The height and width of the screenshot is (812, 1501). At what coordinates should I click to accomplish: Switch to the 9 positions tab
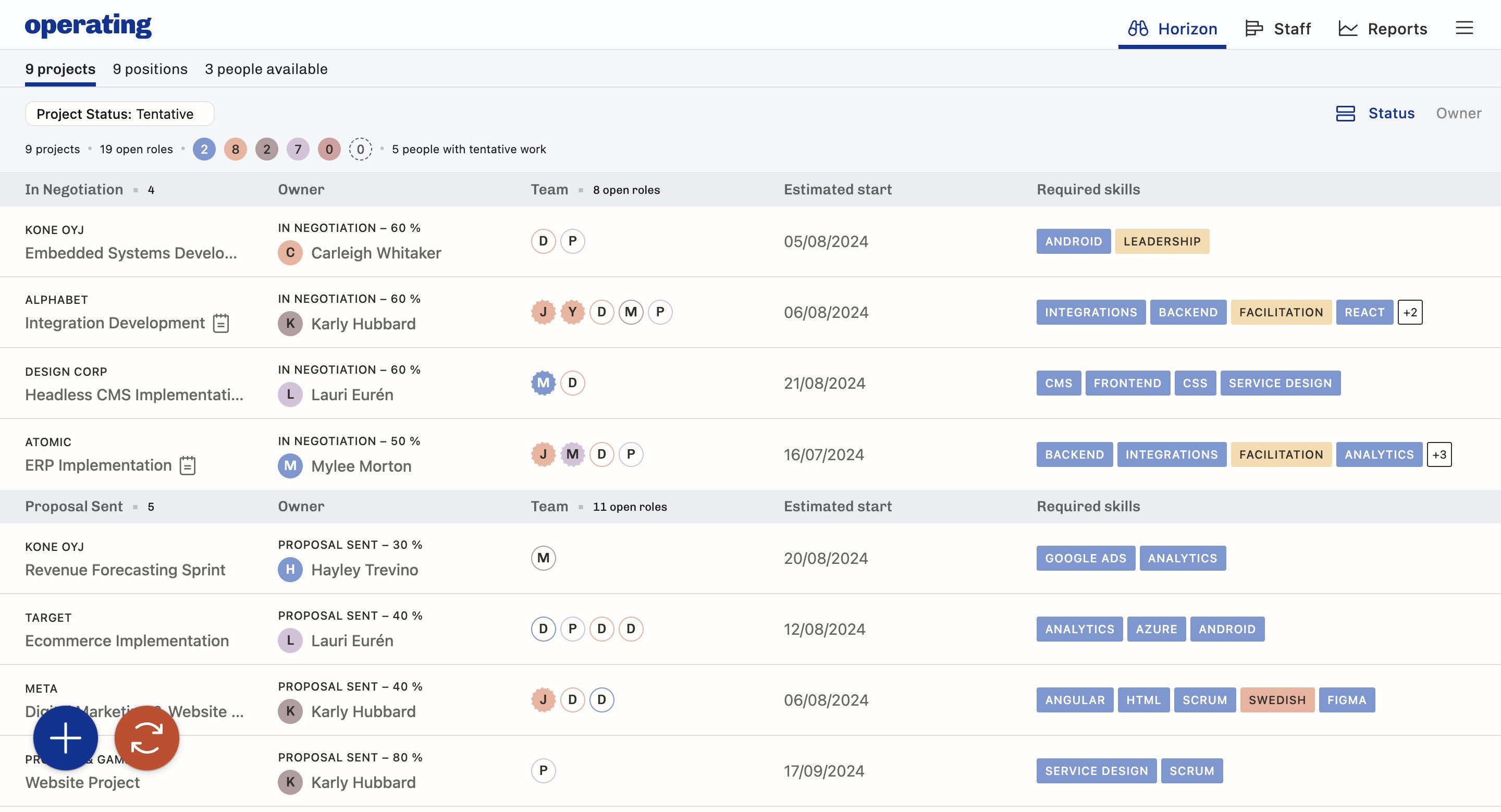150,69
